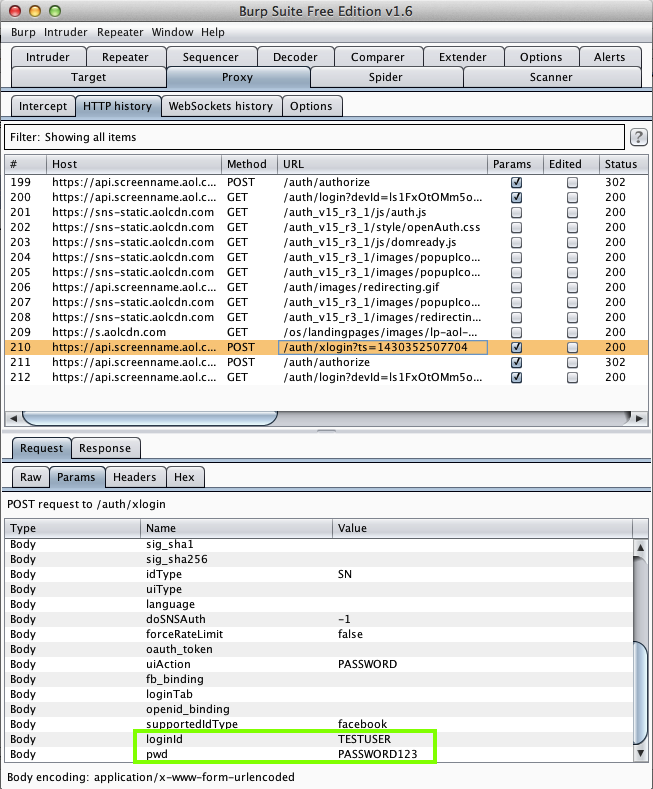Viewport: 653px width, 789px height.
Task: Open the Alerts tab
Action: click(610, 57)
